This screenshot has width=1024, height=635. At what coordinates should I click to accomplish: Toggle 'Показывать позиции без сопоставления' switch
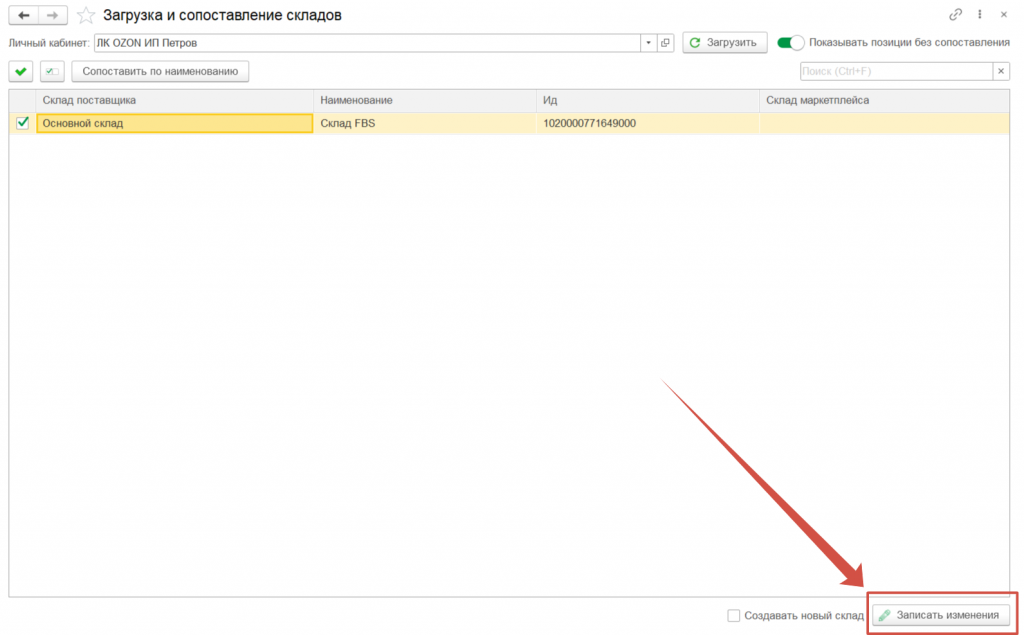pos(791,43)
